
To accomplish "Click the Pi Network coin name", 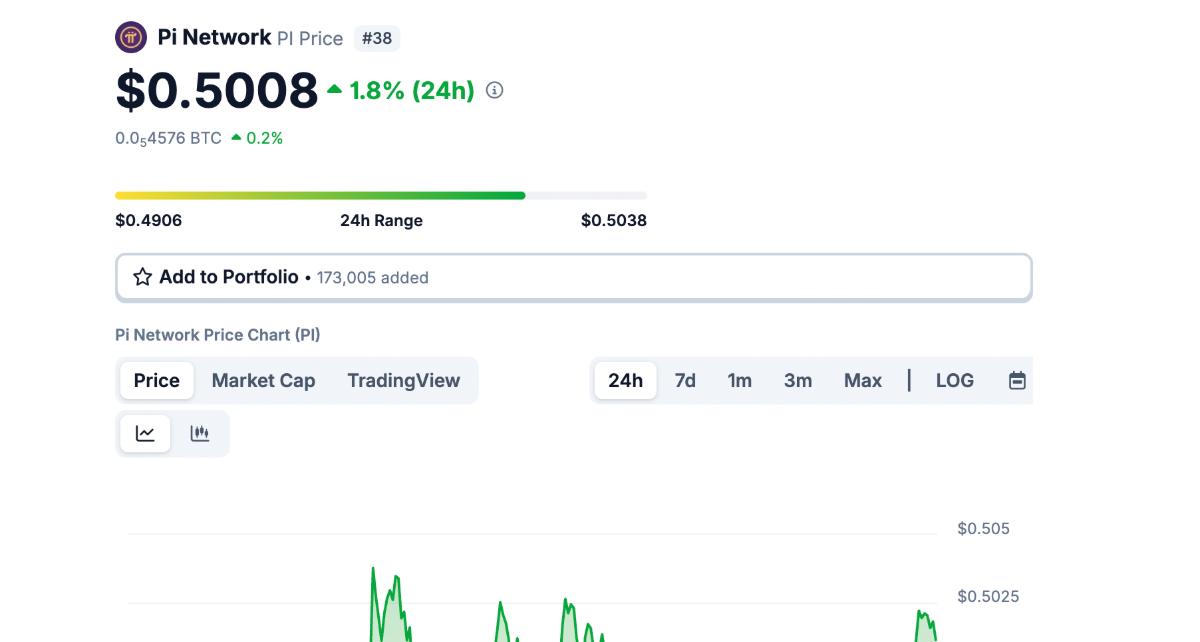I will pyautogui.click(x=214, y=37).
